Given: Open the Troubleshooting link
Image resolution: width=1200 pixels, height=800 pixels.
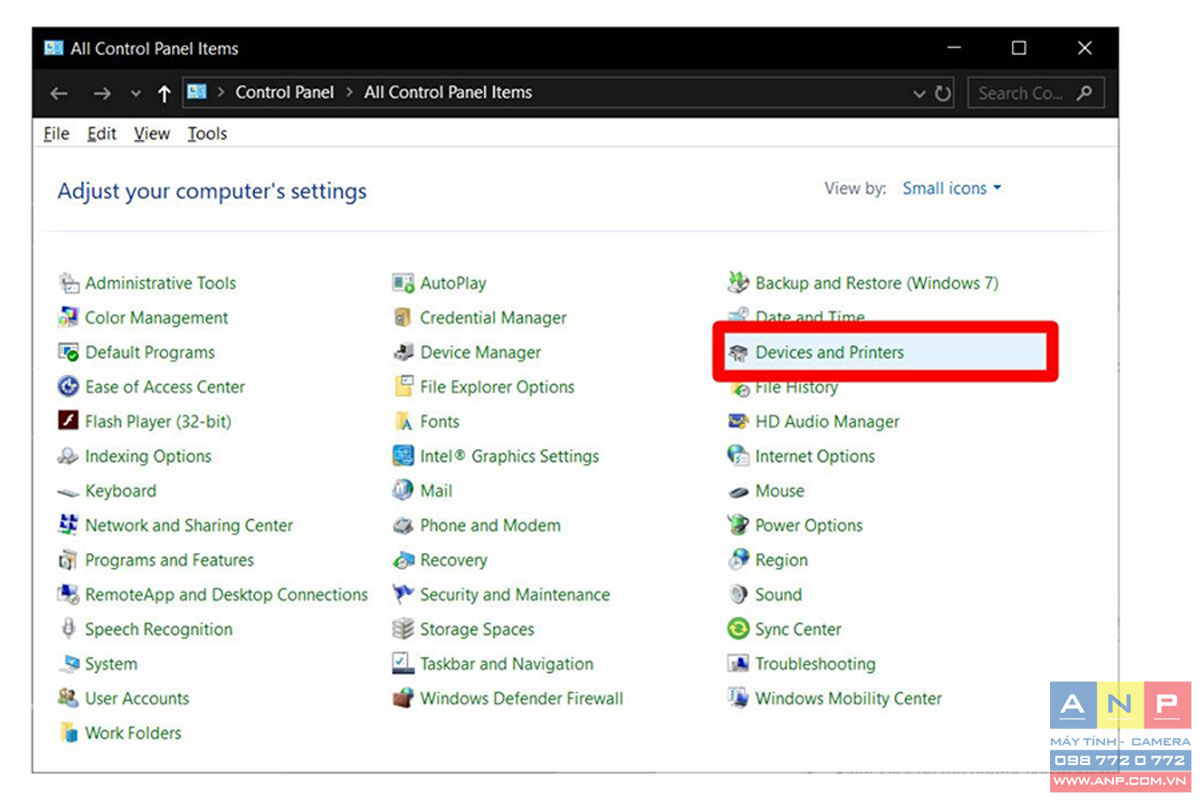Looking at the screenshot, I should pos(815,664).
